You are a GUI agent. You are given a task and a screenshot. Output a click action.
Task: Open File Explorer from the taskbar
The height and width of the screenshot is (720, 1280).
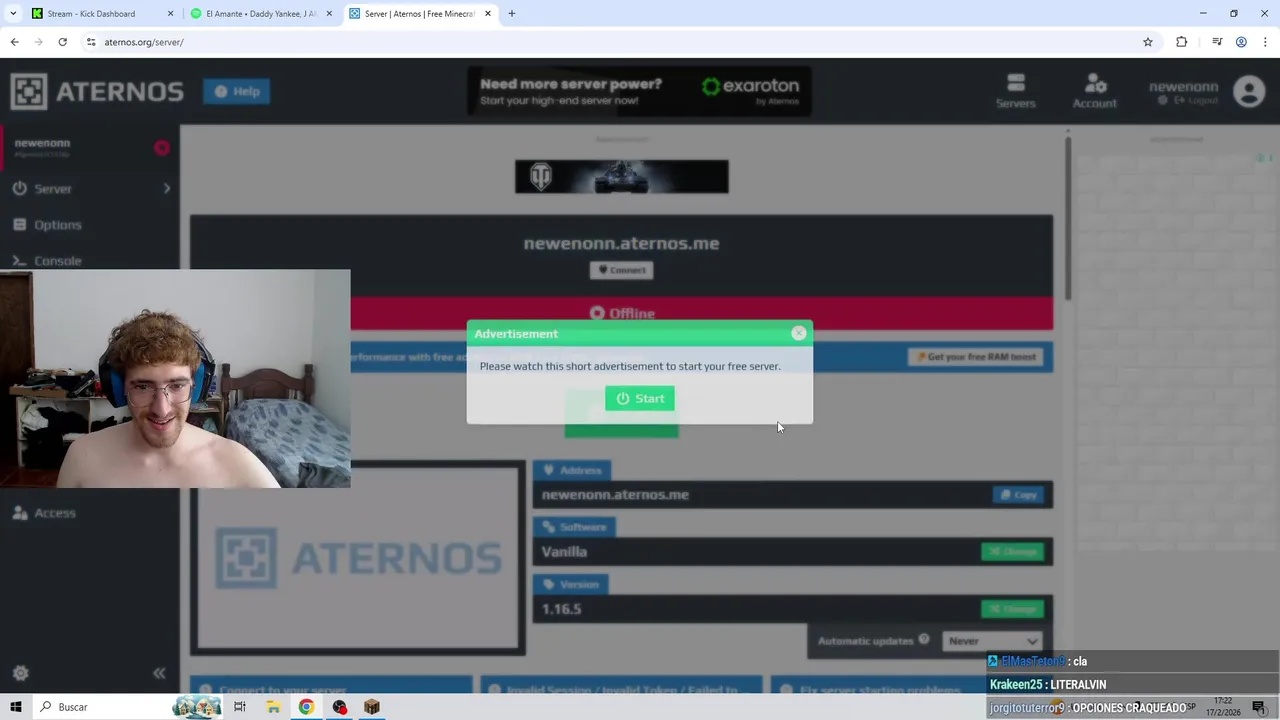(273, 707)
